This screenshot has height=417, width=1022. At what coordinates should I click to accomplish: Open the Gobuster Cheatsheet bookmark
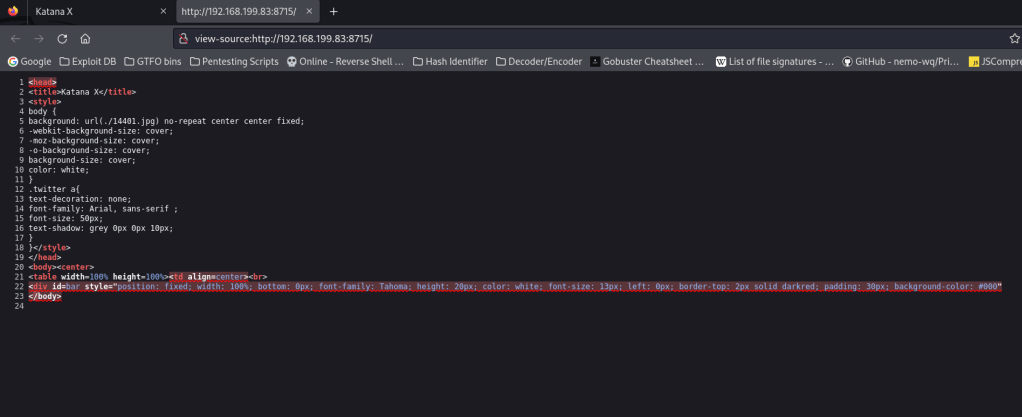click(648, 61)
